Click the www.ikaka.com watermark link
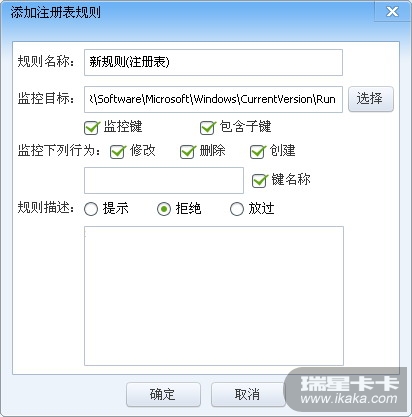This screenshot has height=417, width=412. [349, 399]
